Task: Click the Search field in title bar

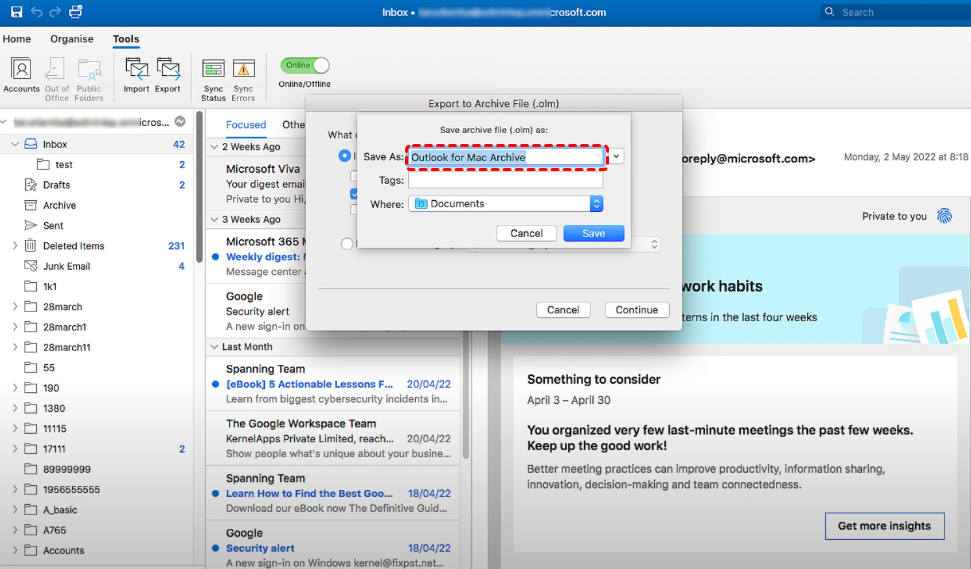Action: coord(895,12)
